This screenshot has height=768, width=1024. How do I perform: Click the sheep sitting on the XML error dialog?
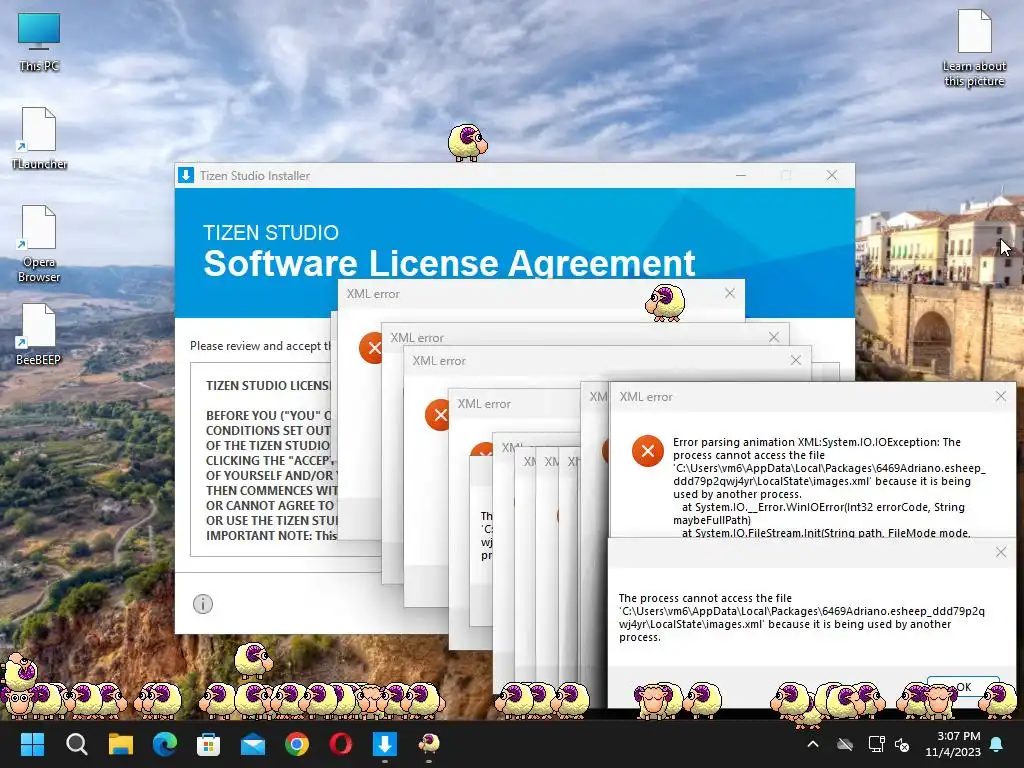tap(665, 302)
